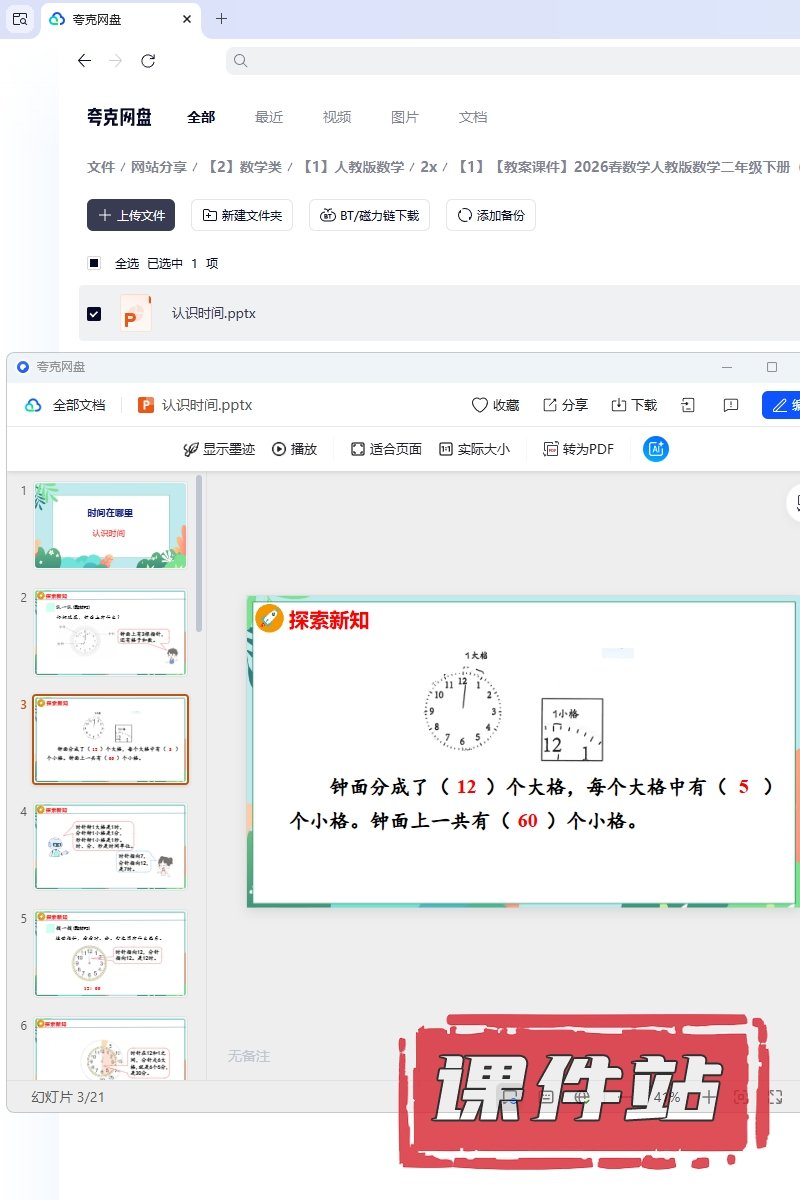Viewport: 800px width, 1200px height.
Task: Click the 分享 share icon
Action: click(x=550, y=405)
